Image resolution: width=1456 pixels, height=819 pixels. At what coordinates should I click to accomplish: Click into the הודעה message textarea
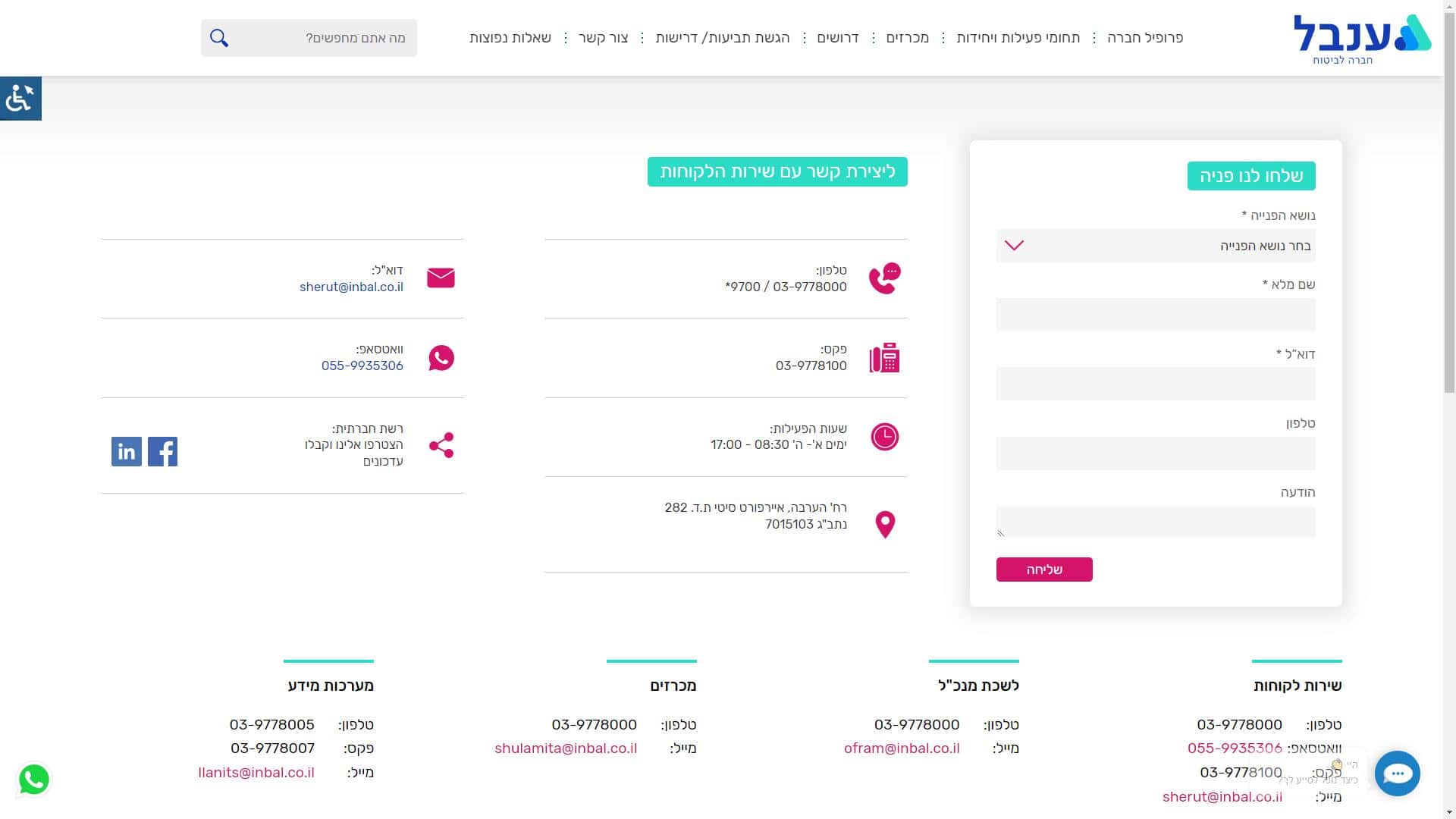(1155, 522)
